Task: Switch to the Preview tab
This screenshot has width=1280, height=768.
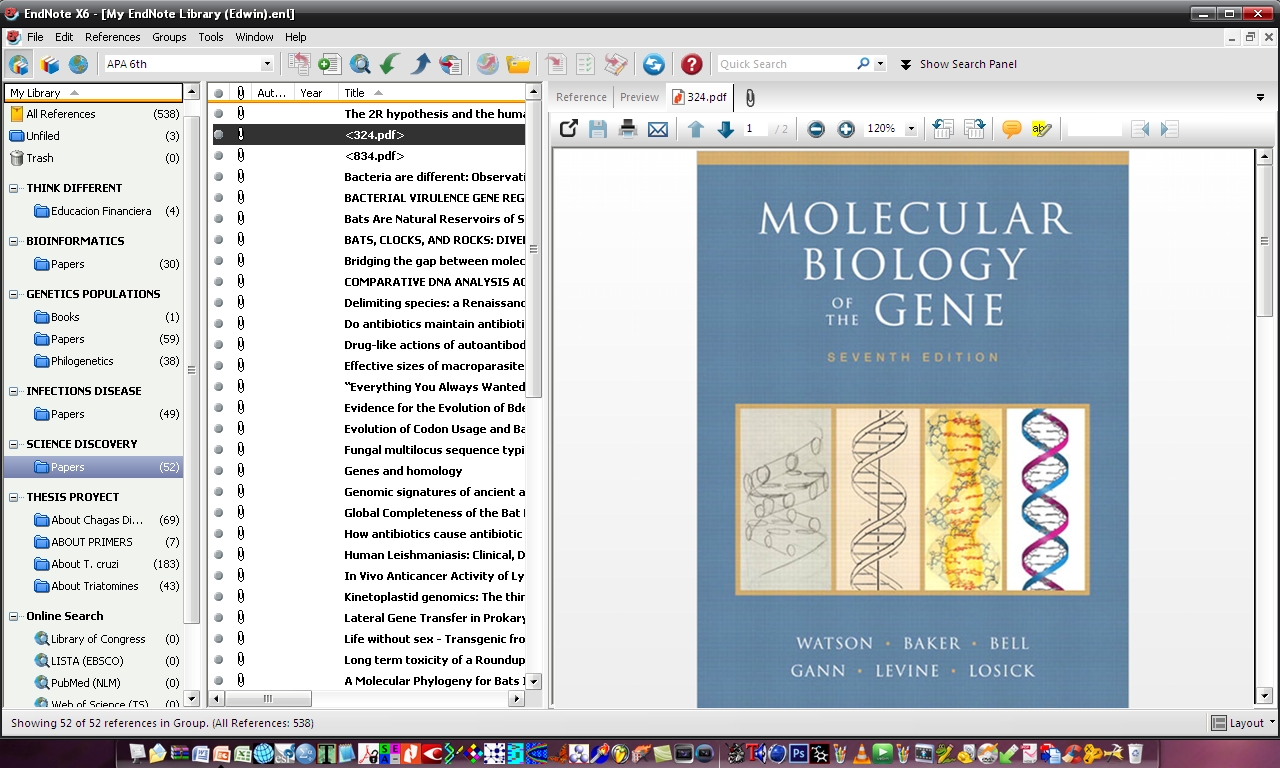Action: [639, 97]
